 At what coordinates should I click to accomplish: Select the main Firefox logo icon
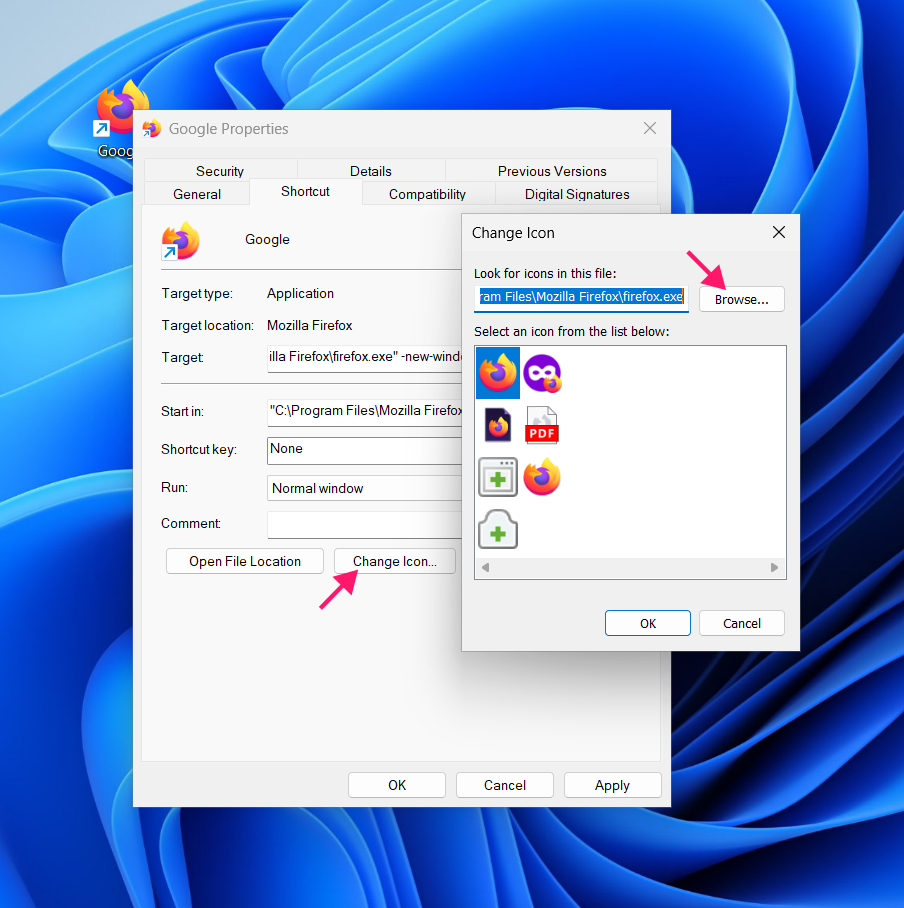pyautogui.click(x=497, y=373)
